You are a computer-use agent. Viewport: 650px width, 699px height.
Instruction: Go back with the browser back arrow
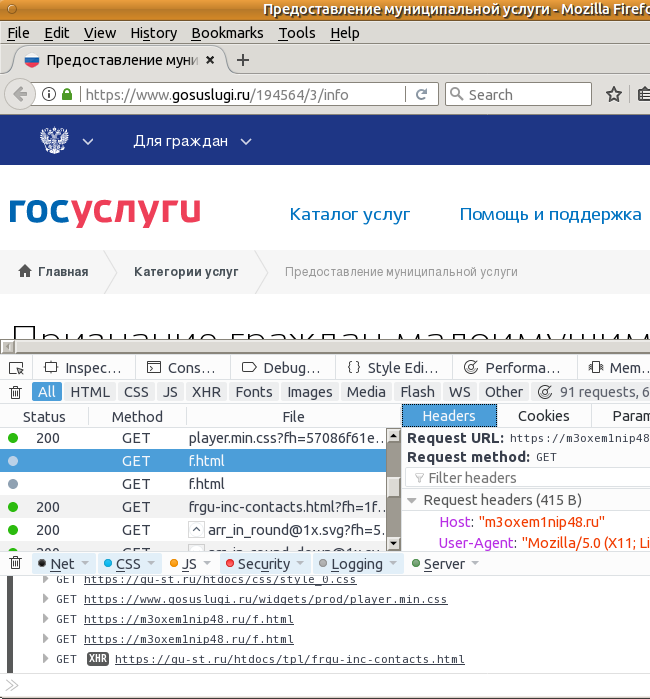pos(20,94)
